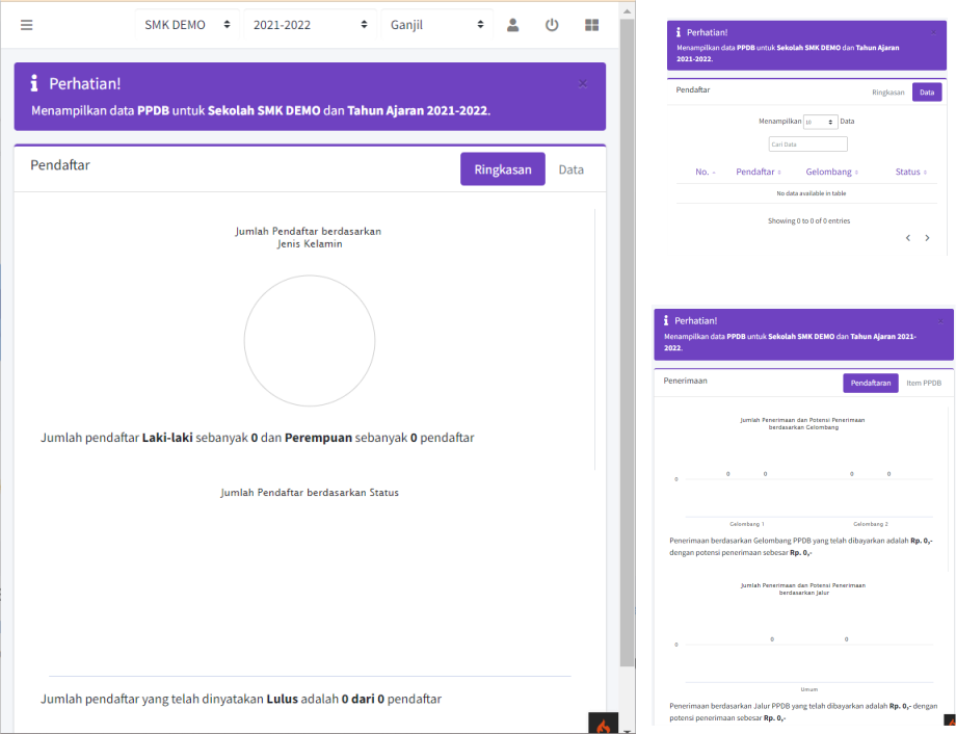Click the Cari Data search field
The width and height of the screenshot is (956, 734).
click(808, 144)
